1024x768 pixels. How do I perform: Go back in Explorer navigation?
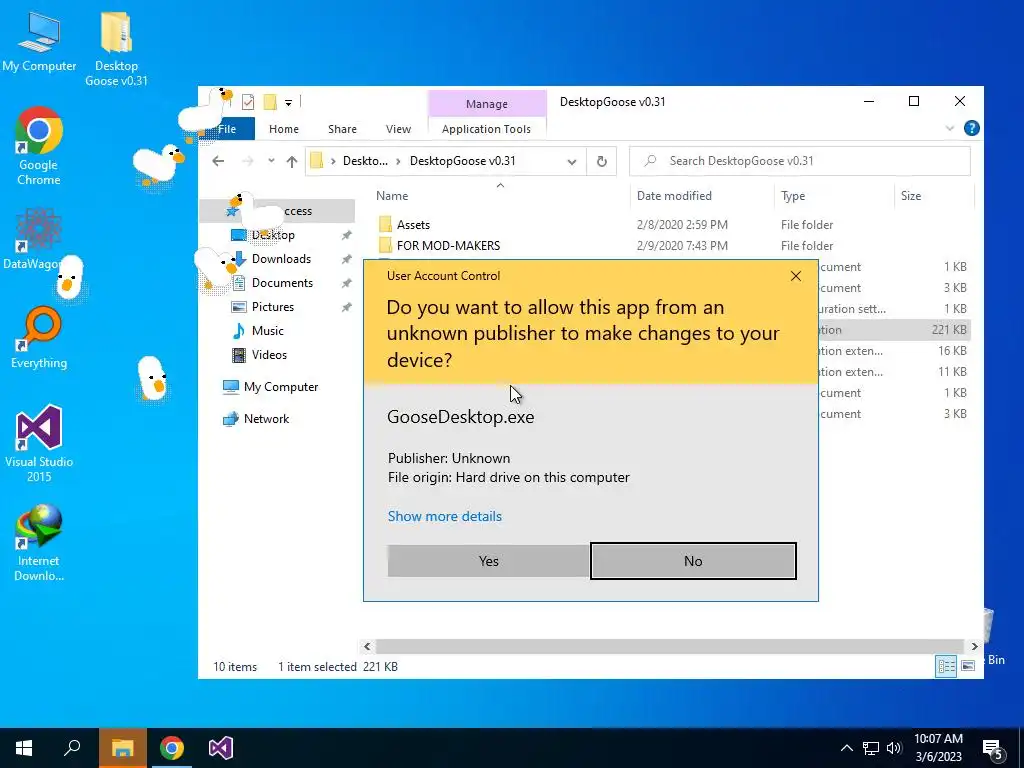[218, 161]
